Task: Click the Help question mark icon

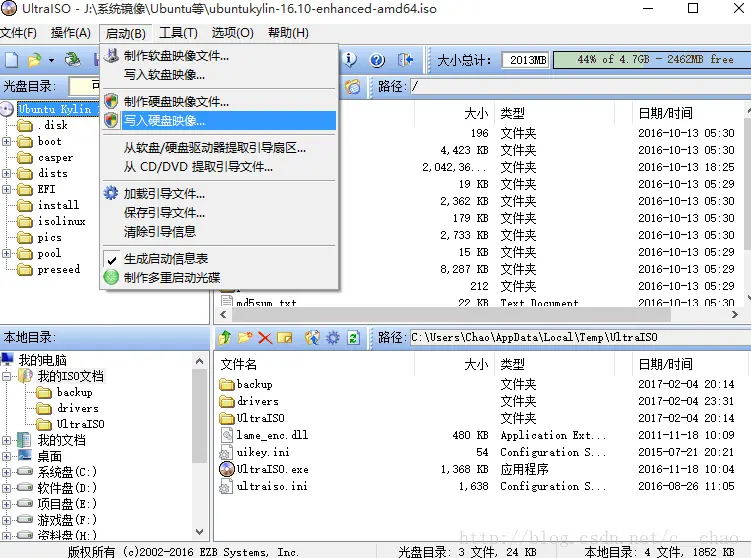Action: pyautogui.click(x=377, y=60)
